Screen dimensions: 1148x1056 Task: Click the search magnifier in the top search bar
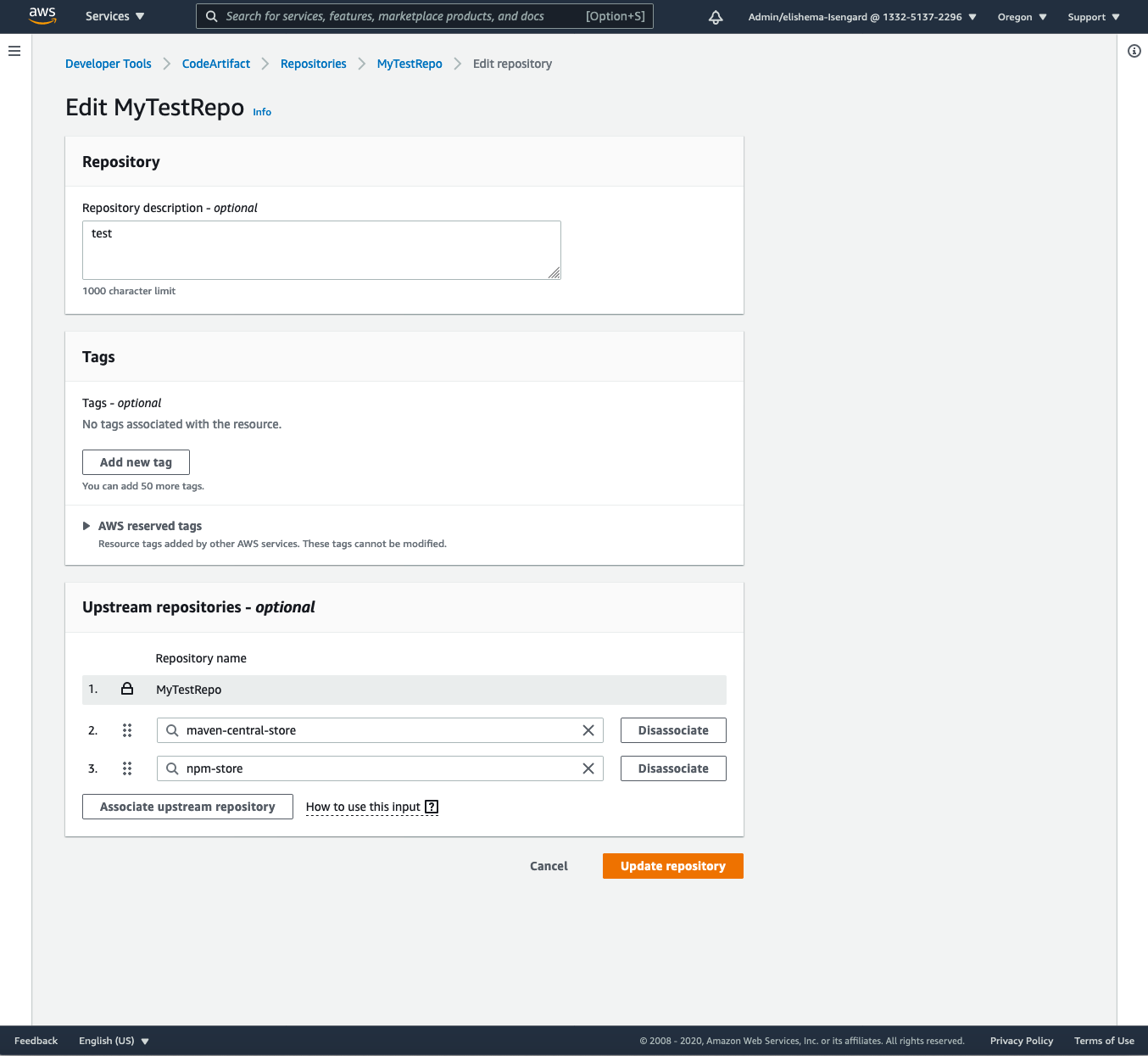coord(212,16)
